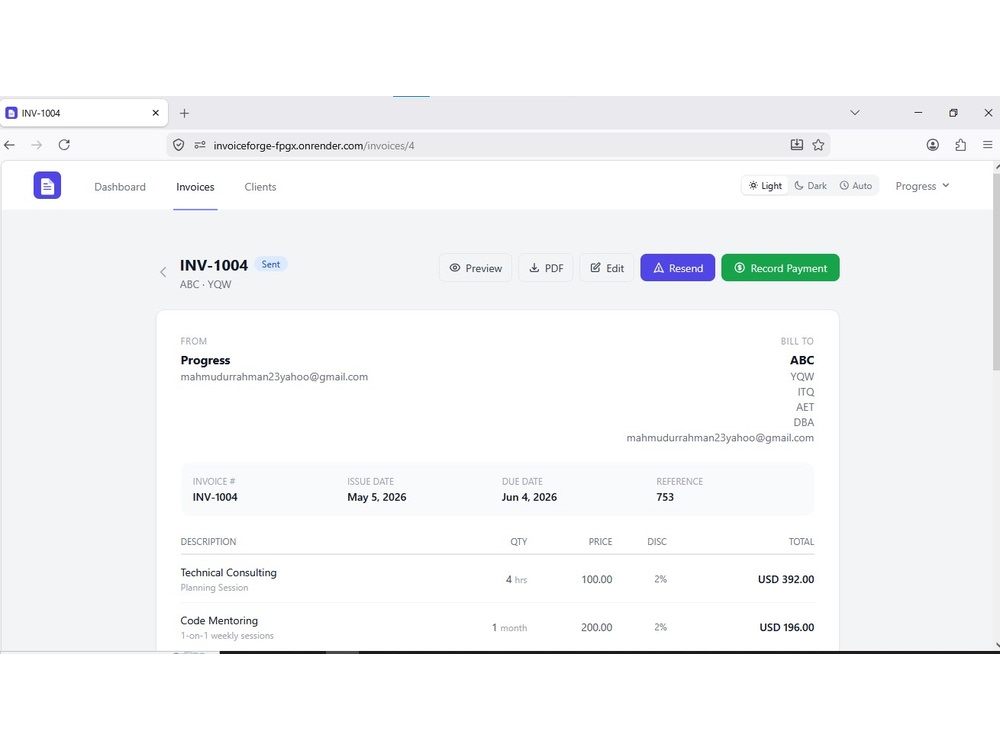Expand the list all tabs chevron
Viewport: 1000px width, 750px height.
point(855,112)
